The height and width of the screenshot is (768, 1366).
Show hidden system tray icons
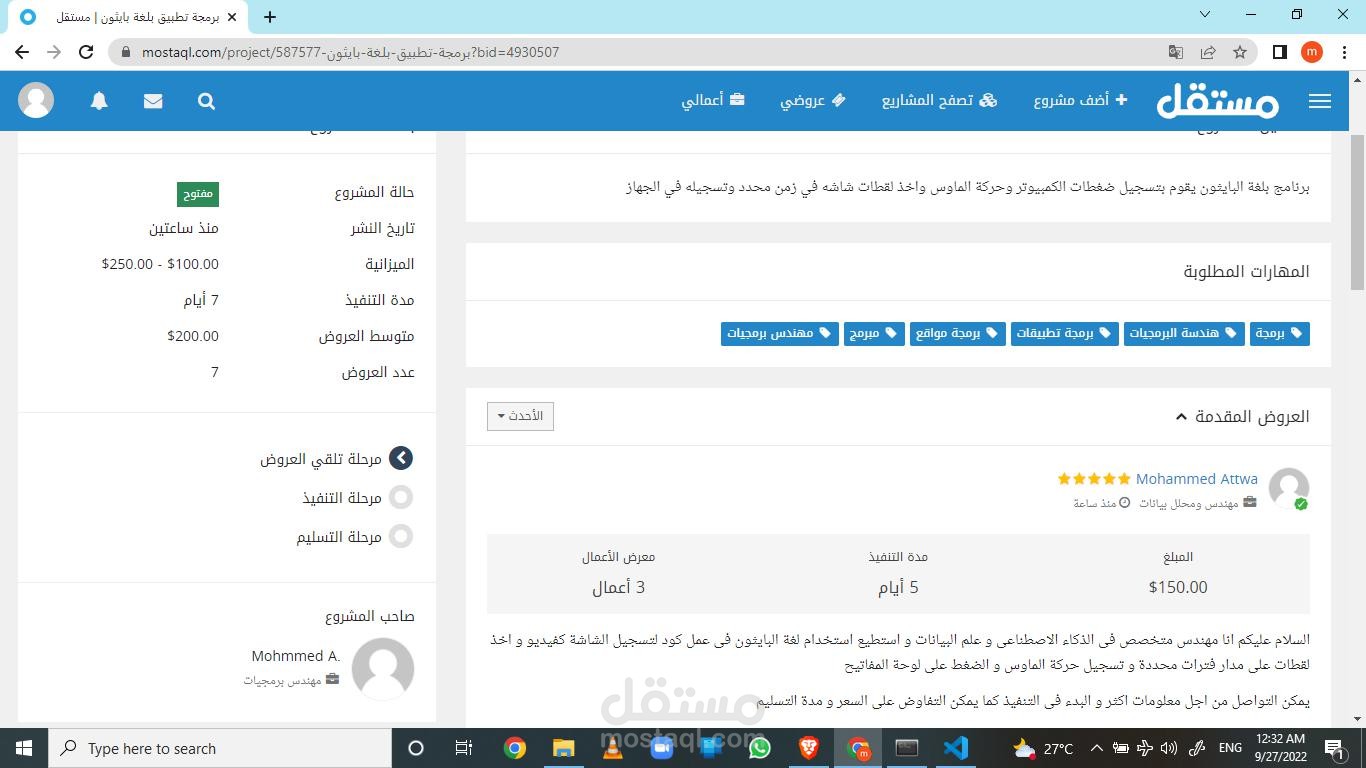coord(1096,748)
